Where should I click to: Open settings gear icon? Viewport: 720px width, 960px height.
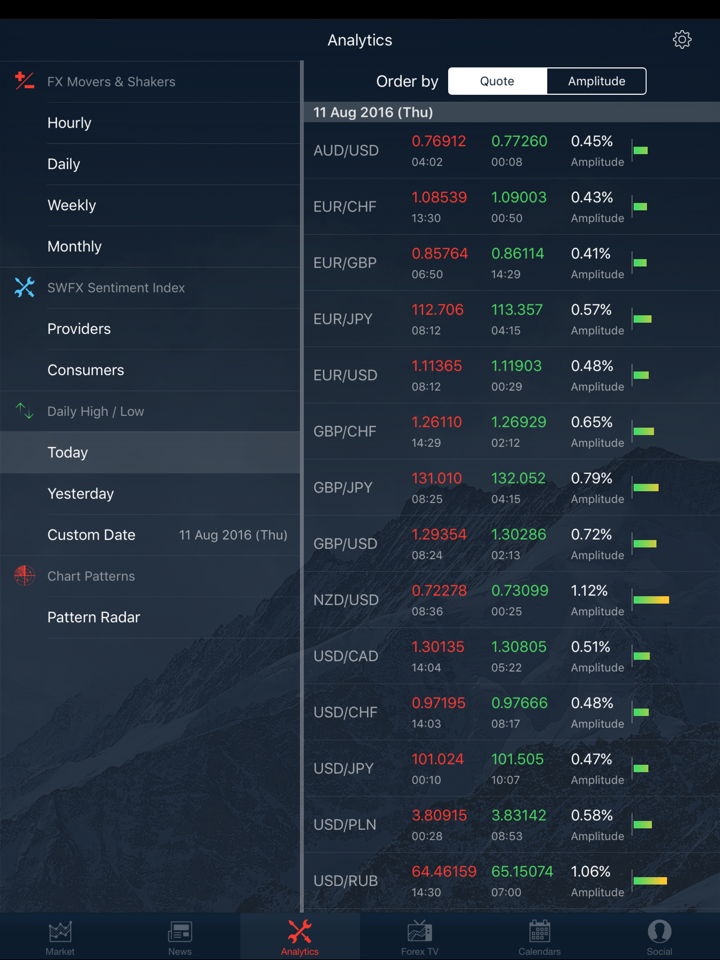(x=682, y=40)
